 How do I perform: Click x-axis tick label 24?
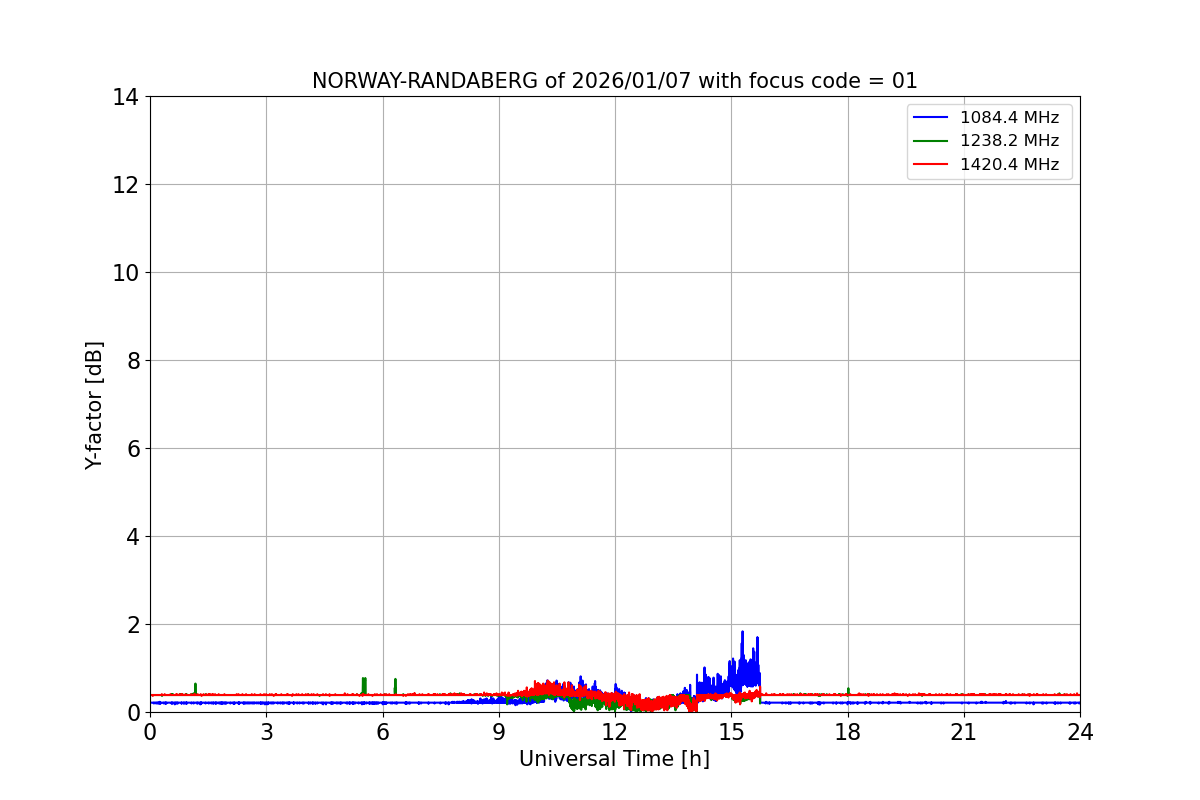[1080, 732]
